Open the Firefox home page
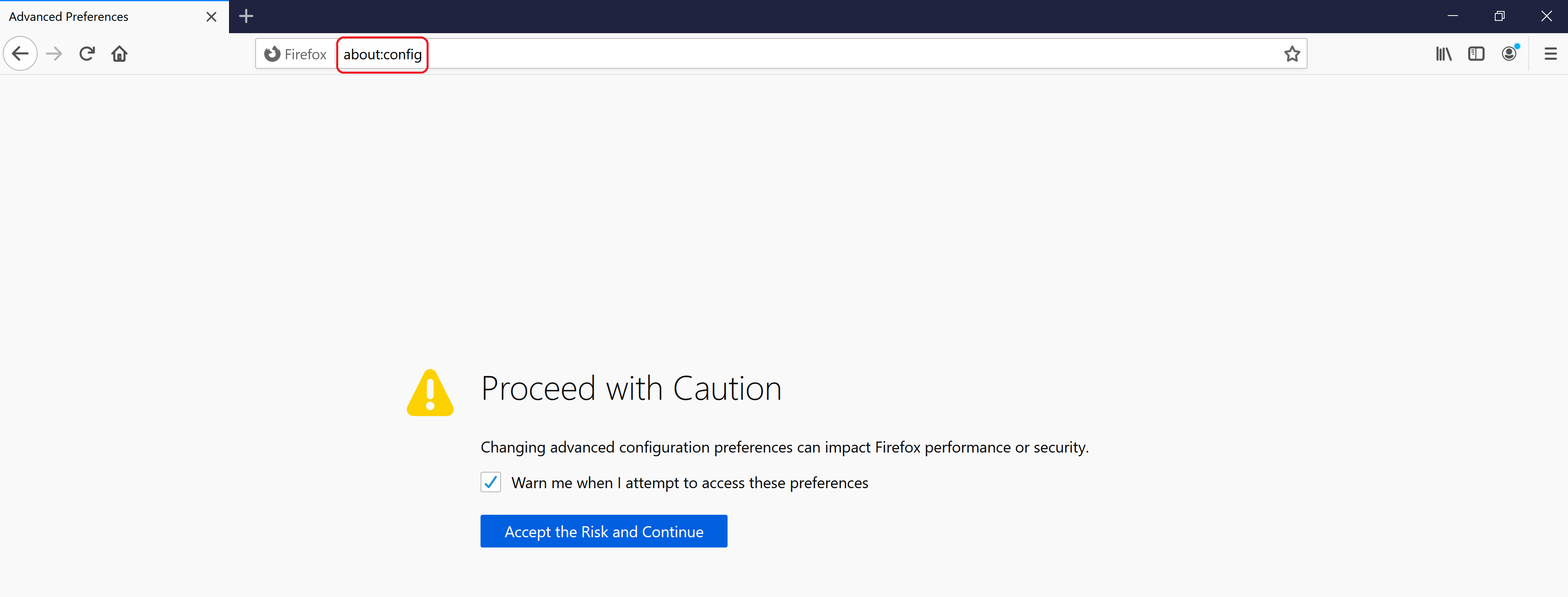Image resolution: width=1568 pixels, height=597 pixels. tap(119, 54)
